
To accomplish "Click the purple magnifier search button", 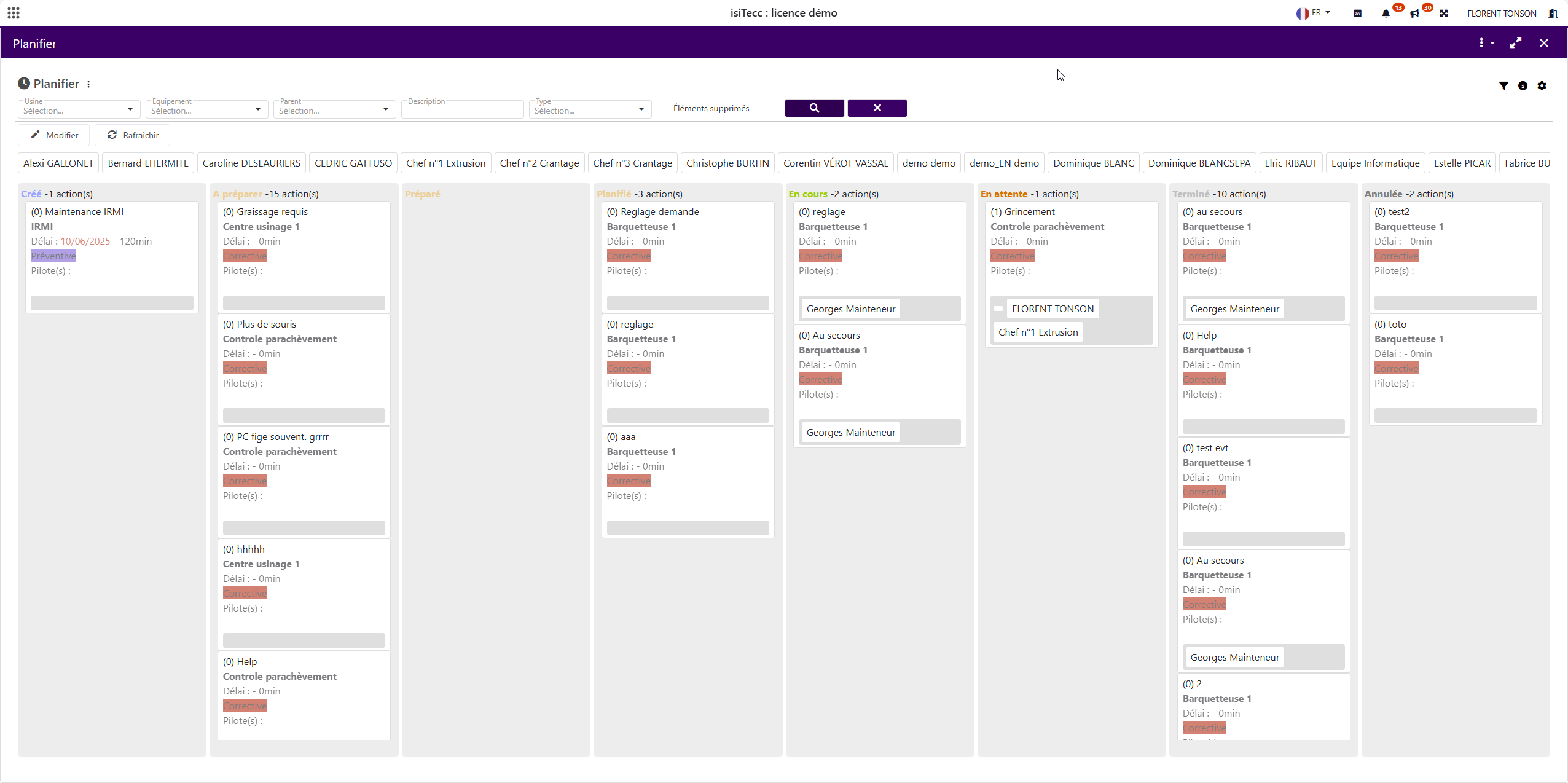I will pyautogui.click(x=814, y=108).
